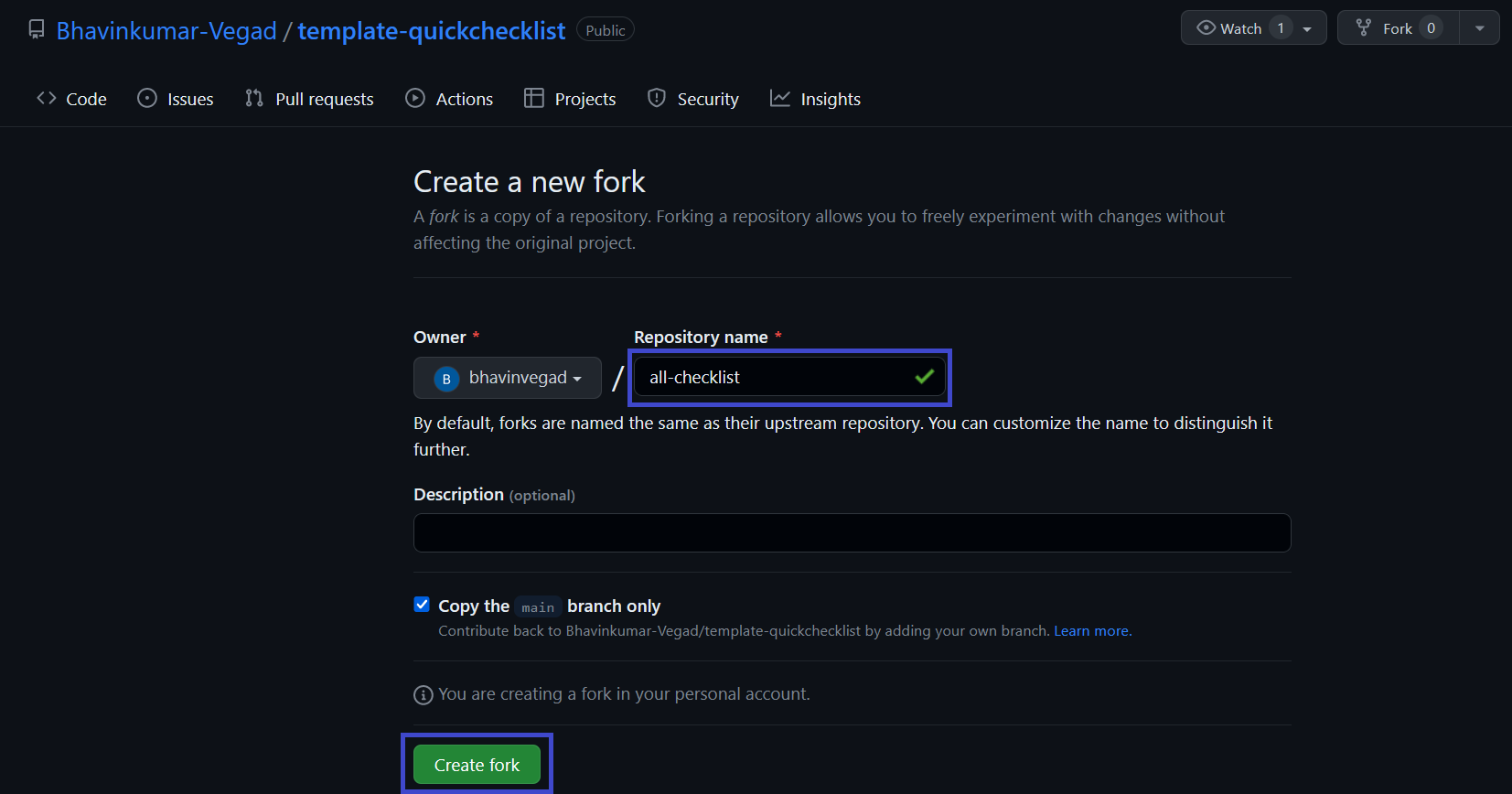Click into the Description text box

coord(853,532)
